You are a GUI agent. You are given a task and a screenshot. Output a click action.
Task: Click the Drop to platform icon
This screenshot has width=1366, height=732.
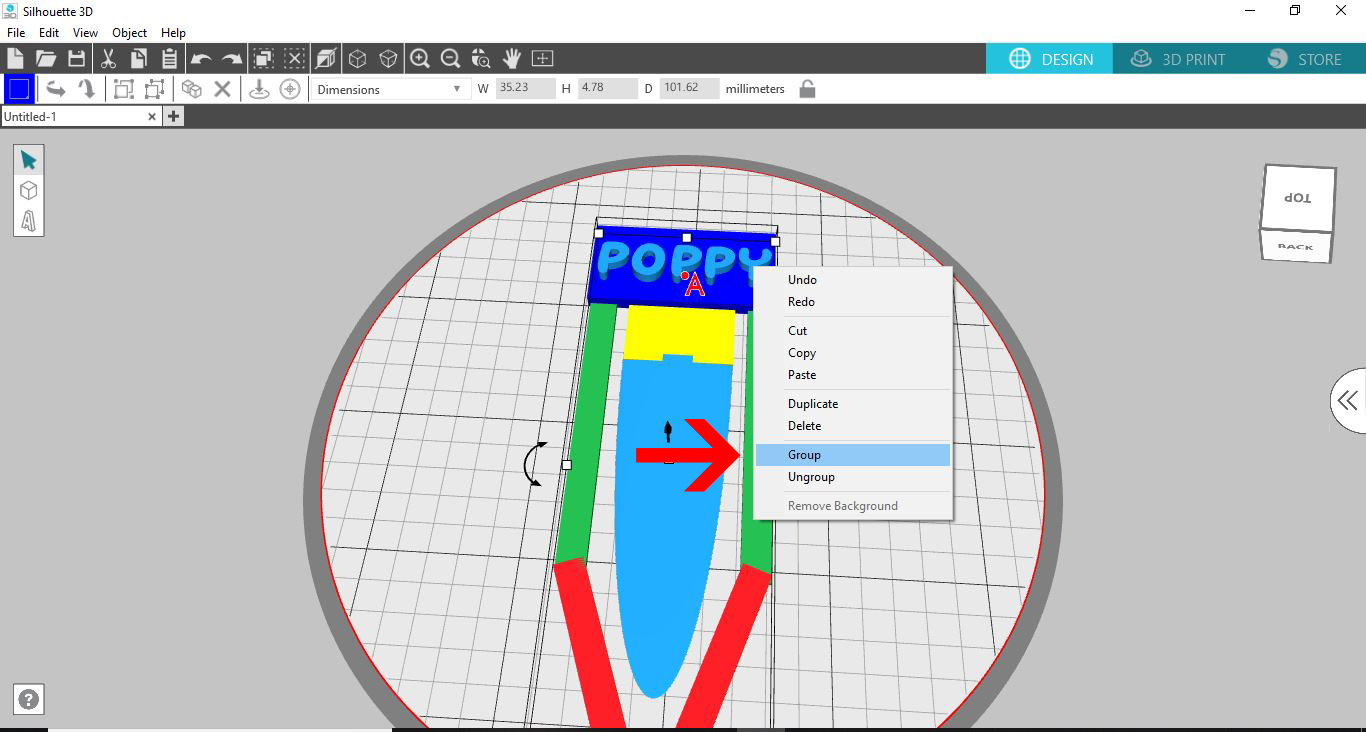[259, 89]
